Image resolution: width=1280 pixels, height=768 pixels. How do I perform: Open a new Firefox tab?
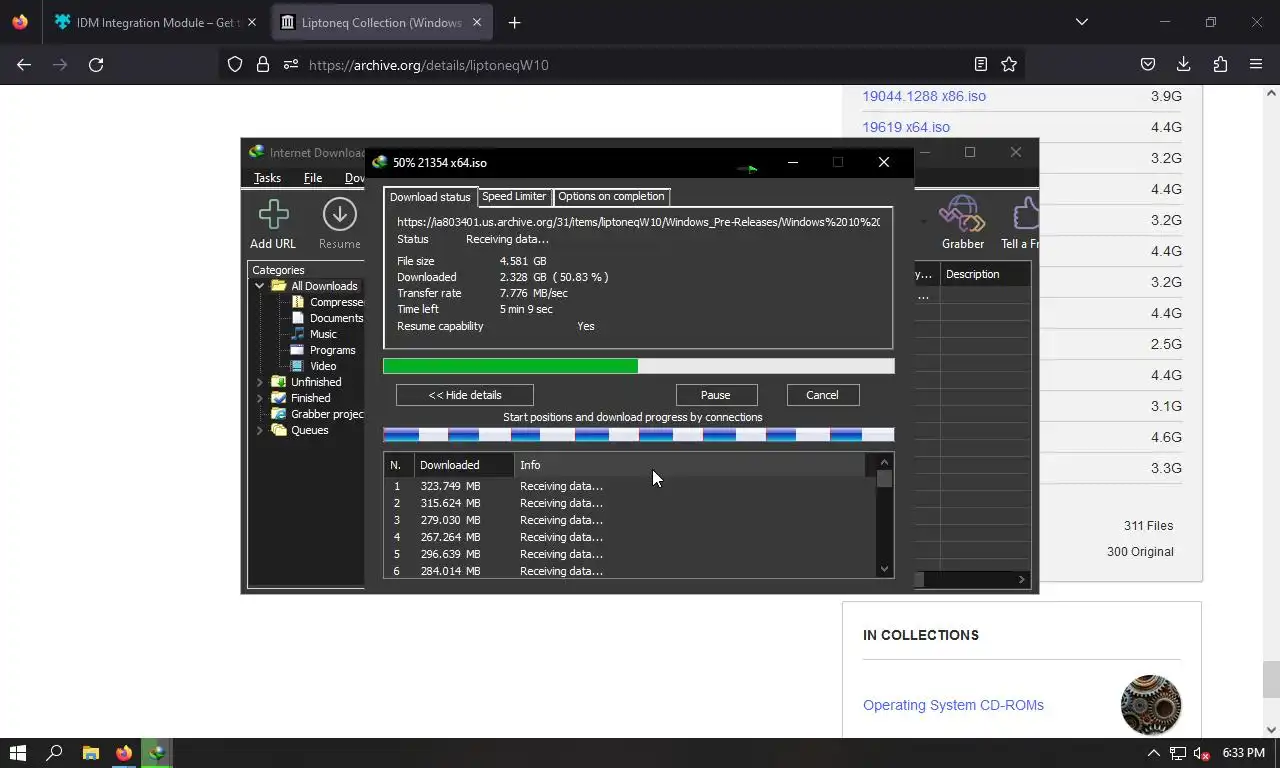(x=514, y=22)
